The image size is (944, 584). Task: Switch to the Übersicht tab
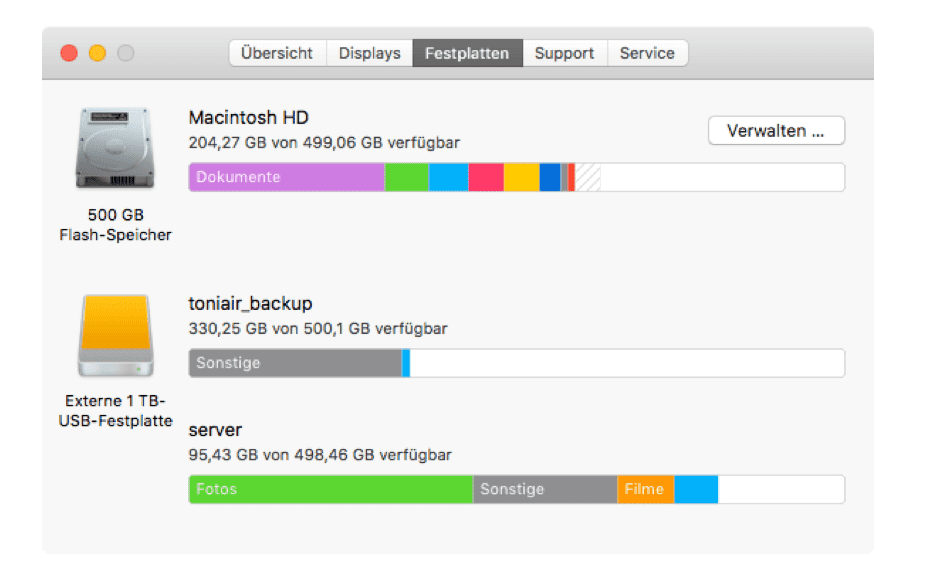[x=278, y=53]
